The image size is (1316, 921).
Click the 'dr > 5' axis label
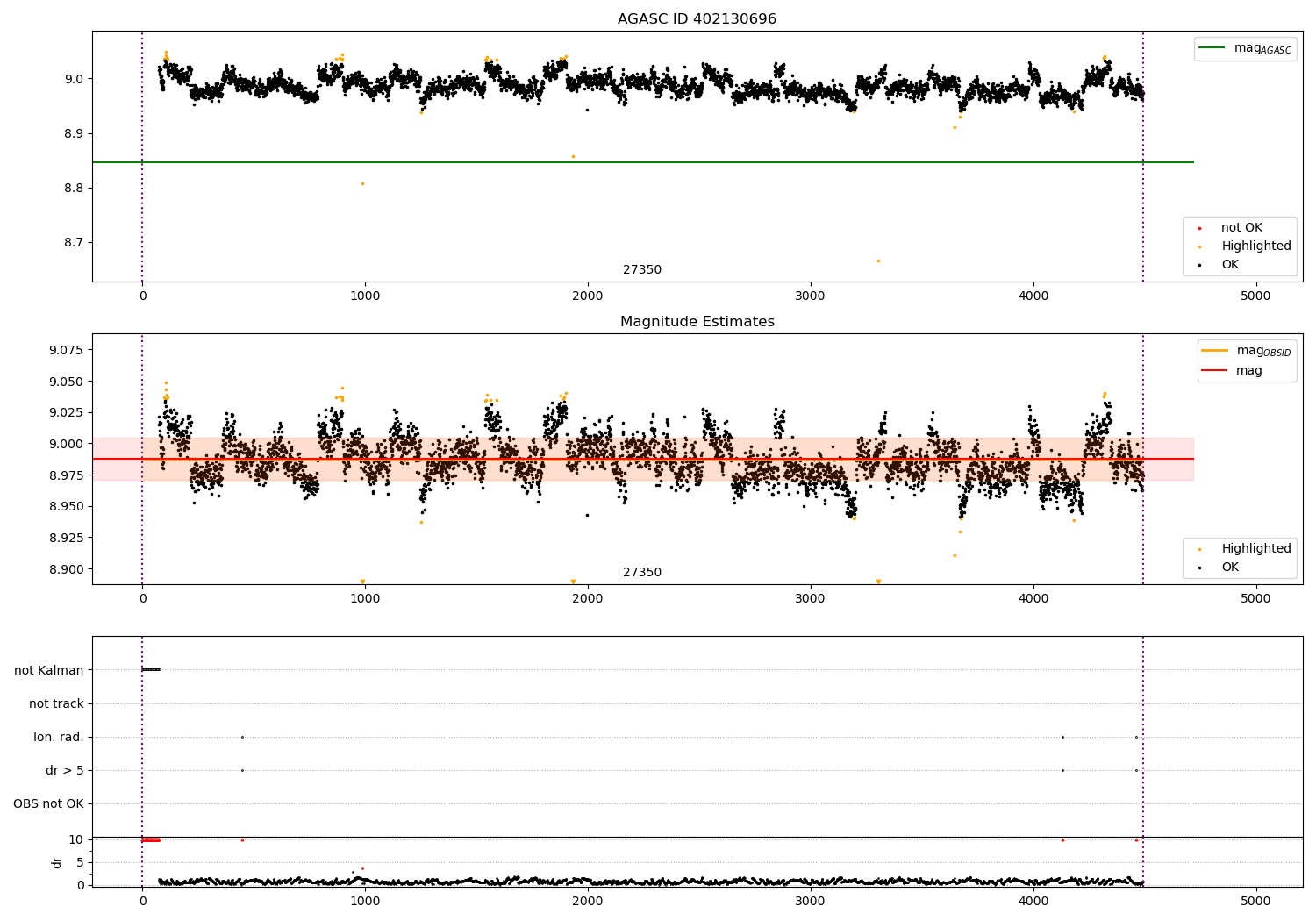click(x=64, y=770)
